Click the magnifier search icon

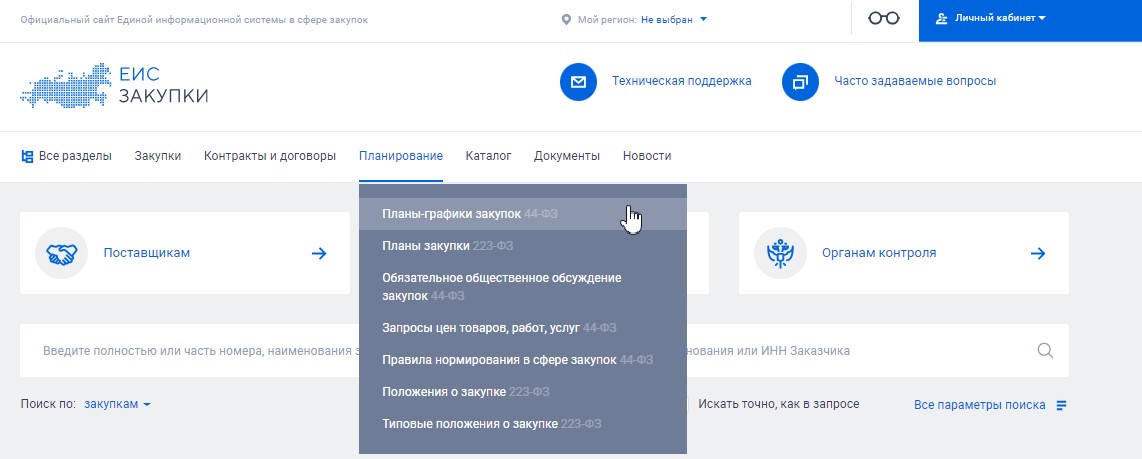point(1045,350)
